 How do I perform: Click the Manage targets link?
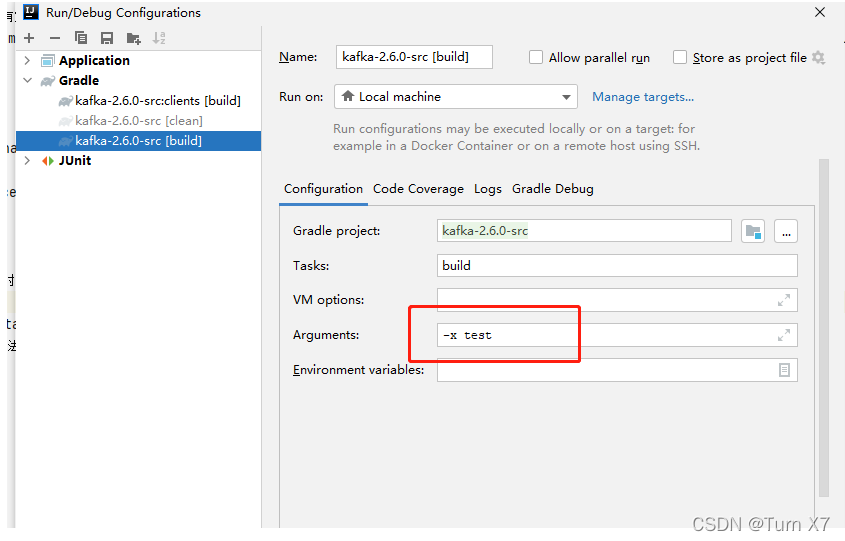(643, 97)
